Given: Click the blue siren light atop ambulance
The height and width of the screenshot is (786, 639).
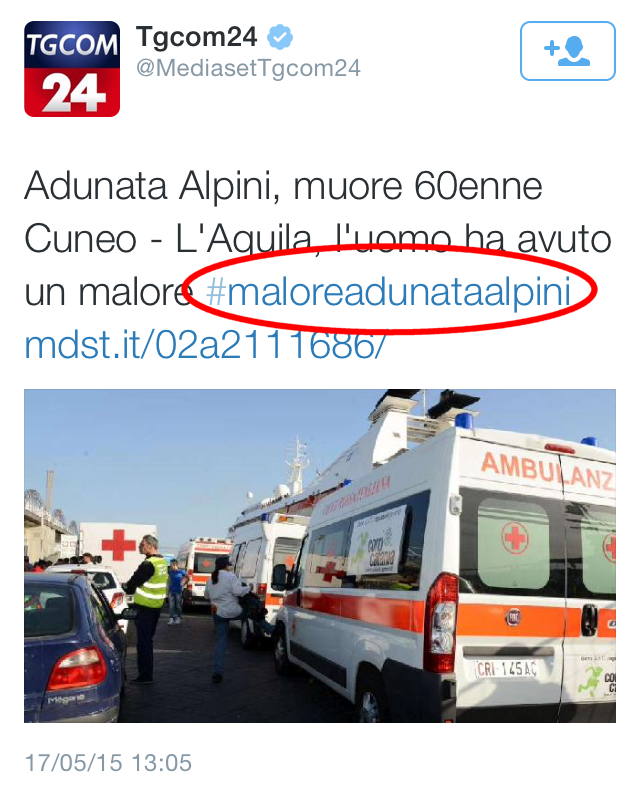Looking at the screenshot, I should point(464,420).
